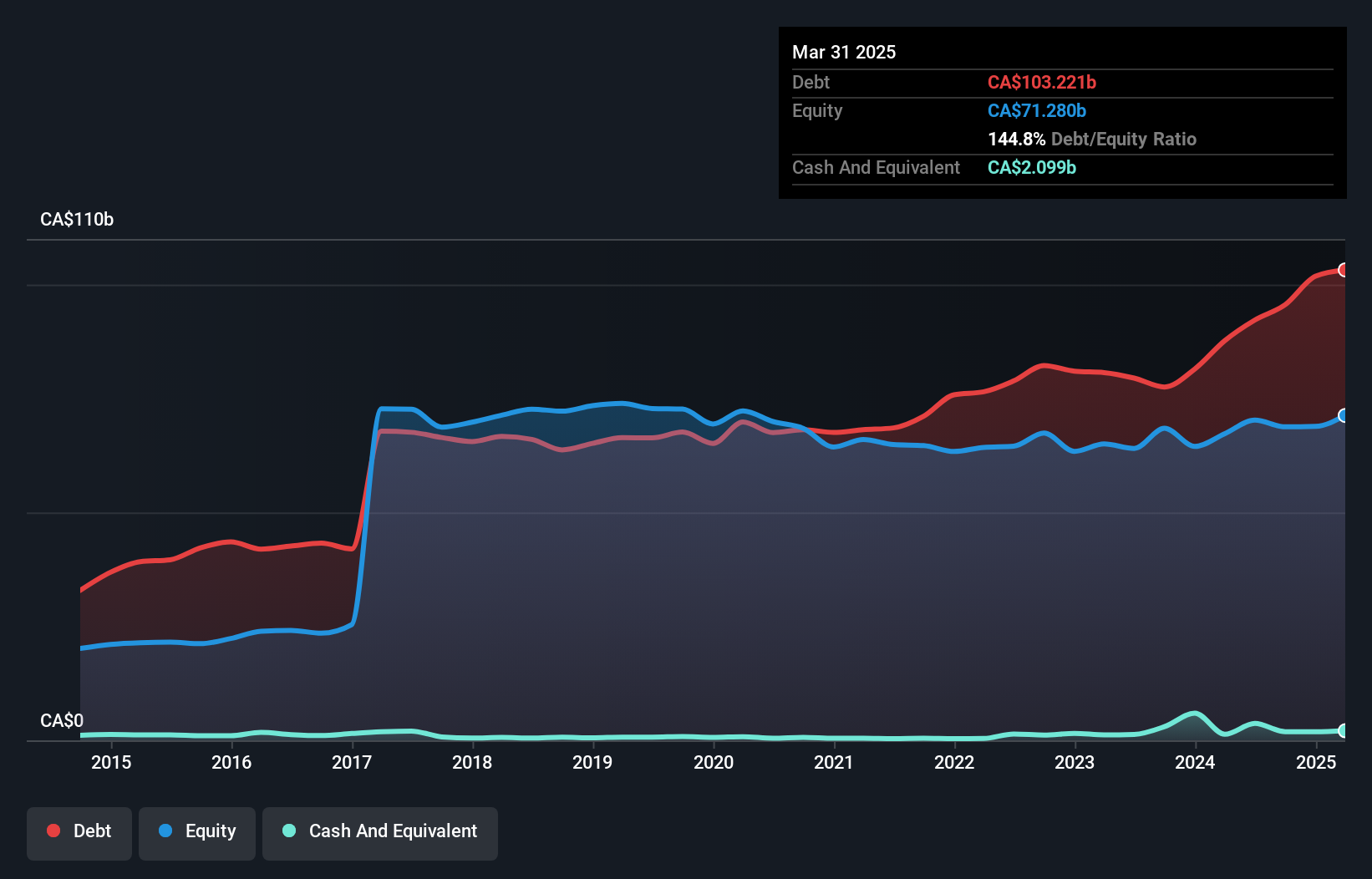1372x879 pixels.
Task: Select the red Debt endpoint marker
Action: [1344, 270]
